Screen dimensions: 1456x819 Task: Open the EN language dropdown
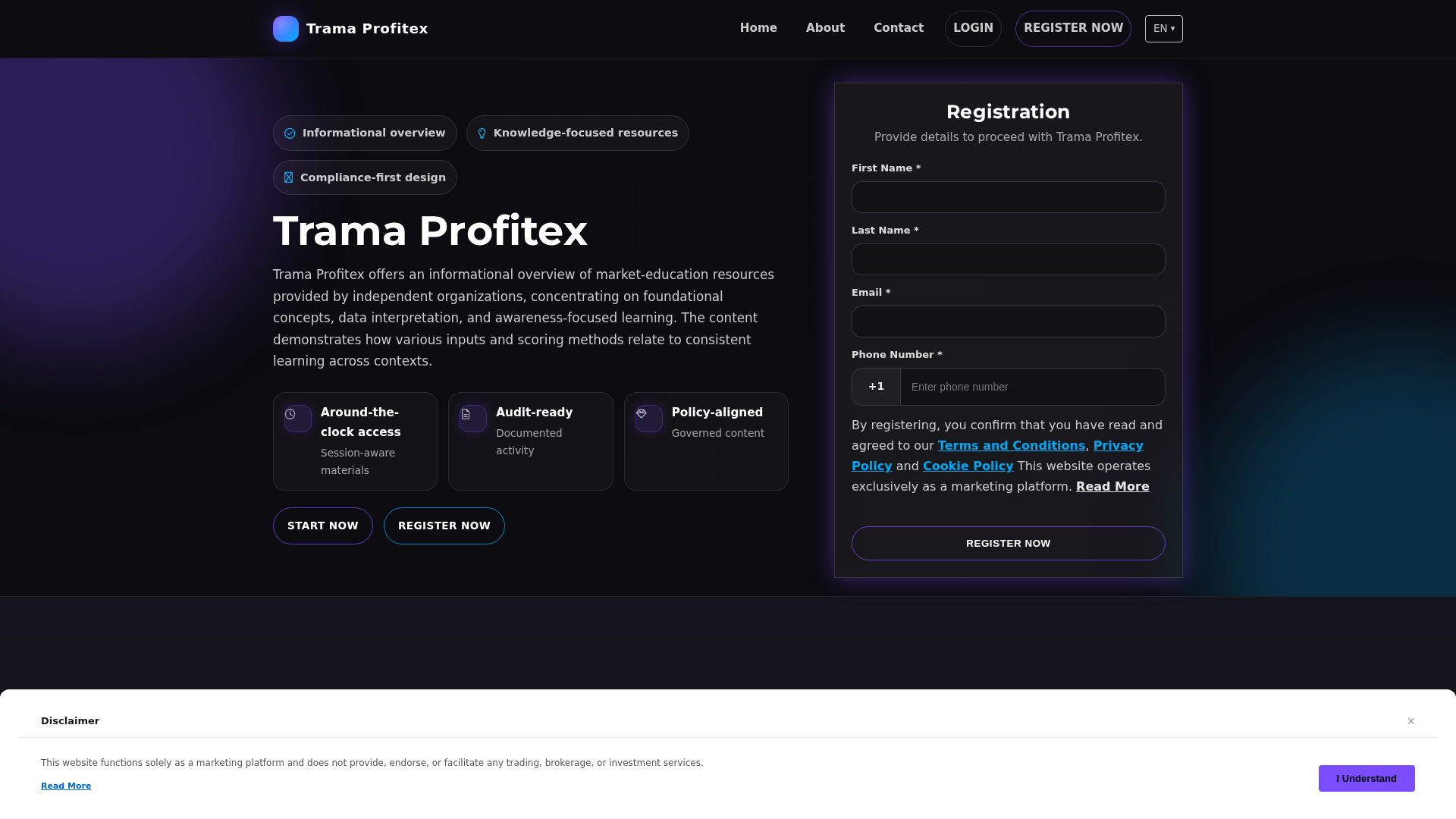point(1164,29)
